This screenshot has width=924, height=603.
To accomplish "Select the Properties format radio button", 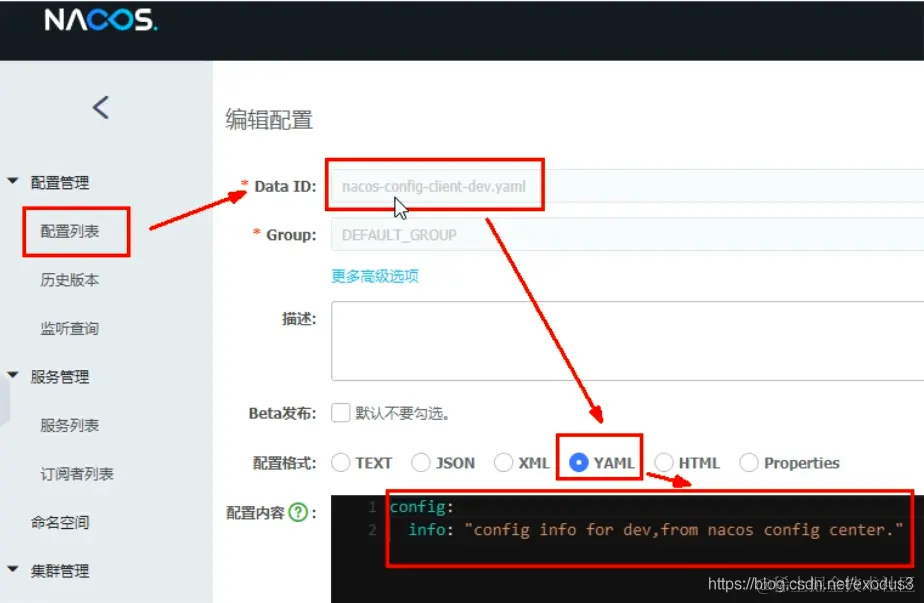I will [x=749, y=462].
